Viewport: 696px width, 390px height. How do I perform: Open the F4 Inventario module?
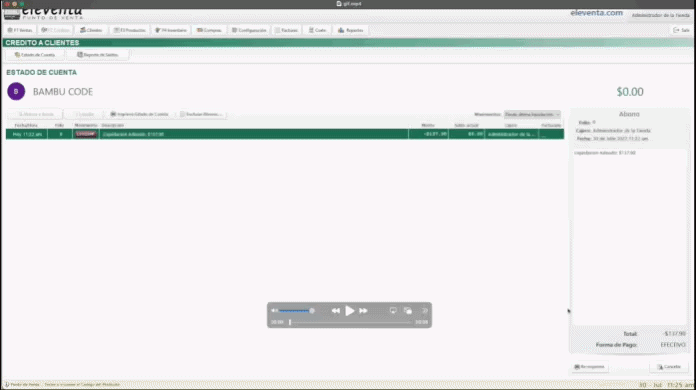tap(170, 30)
